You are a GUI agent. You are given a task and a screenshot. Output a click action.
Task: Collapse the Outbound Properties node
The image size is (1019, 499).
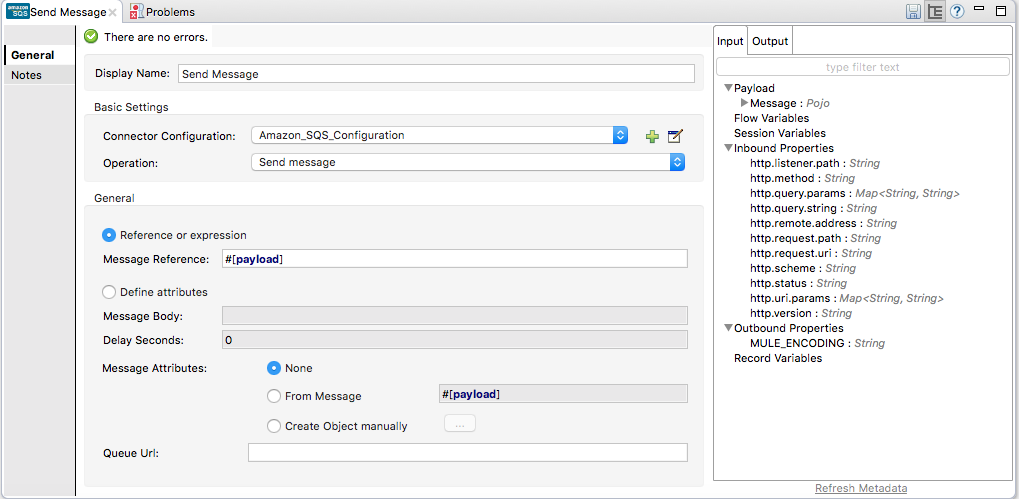[x=729, y=328]
